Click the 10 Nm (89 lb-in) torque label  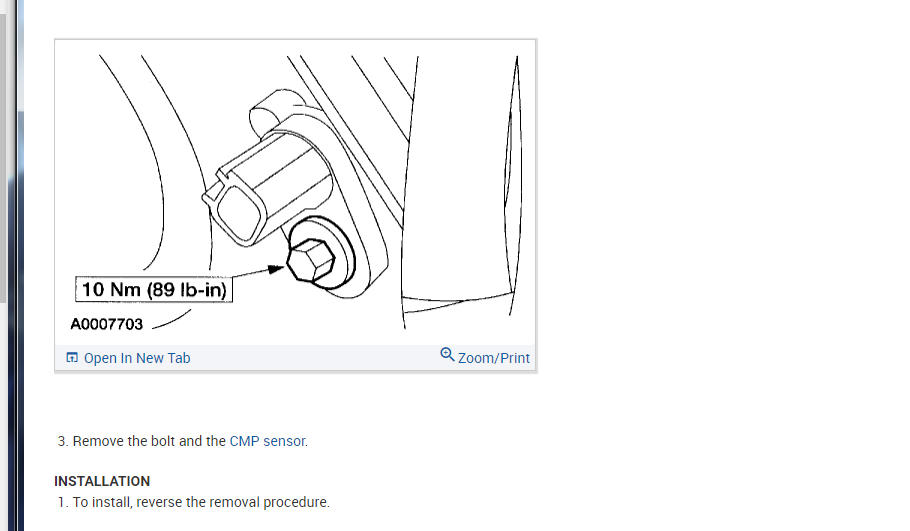(154, 290)
